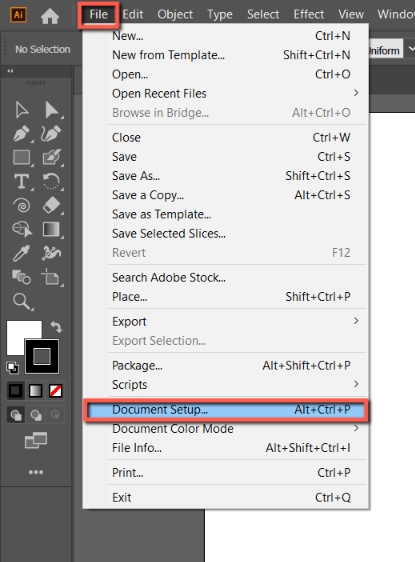Select the Type tool

click(22, 181)
